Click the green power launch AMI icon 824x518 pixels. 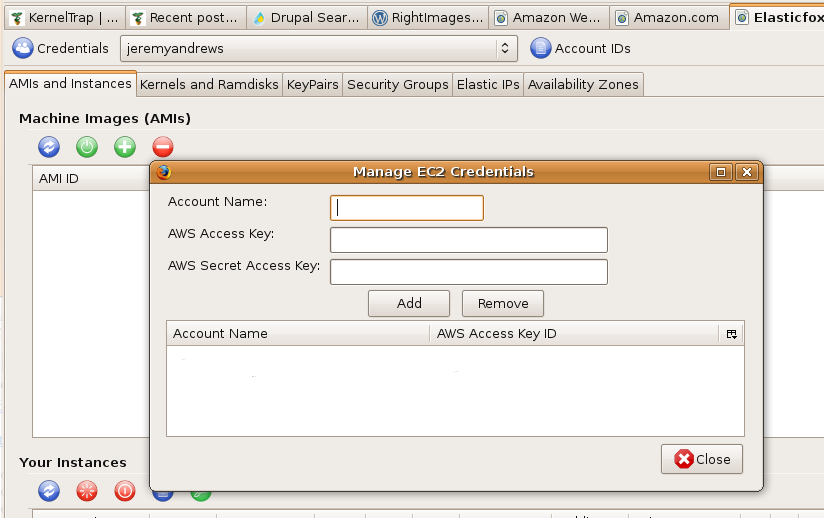tap(87, 147)
